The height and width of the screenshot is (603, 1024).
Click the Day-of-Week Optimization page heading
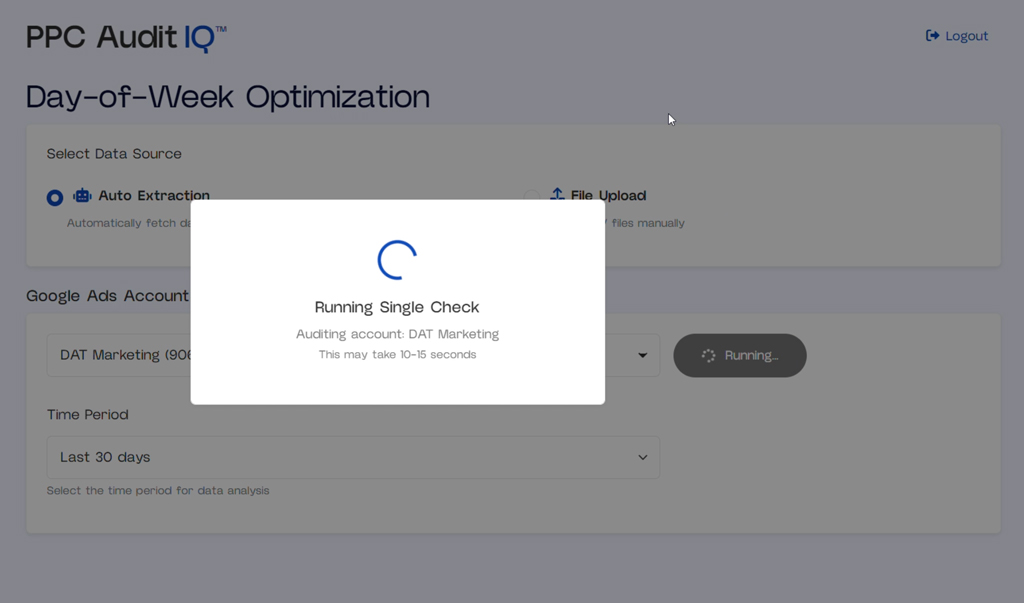[228, 97]
